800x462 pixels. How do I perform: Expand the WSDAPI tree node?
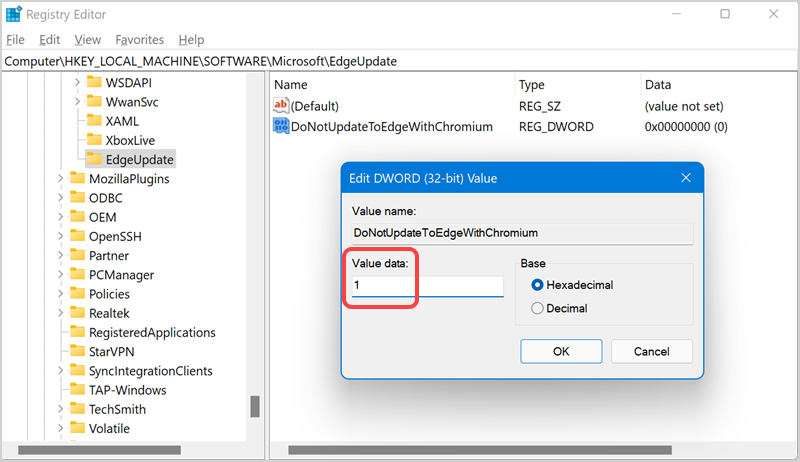point(78,82)
